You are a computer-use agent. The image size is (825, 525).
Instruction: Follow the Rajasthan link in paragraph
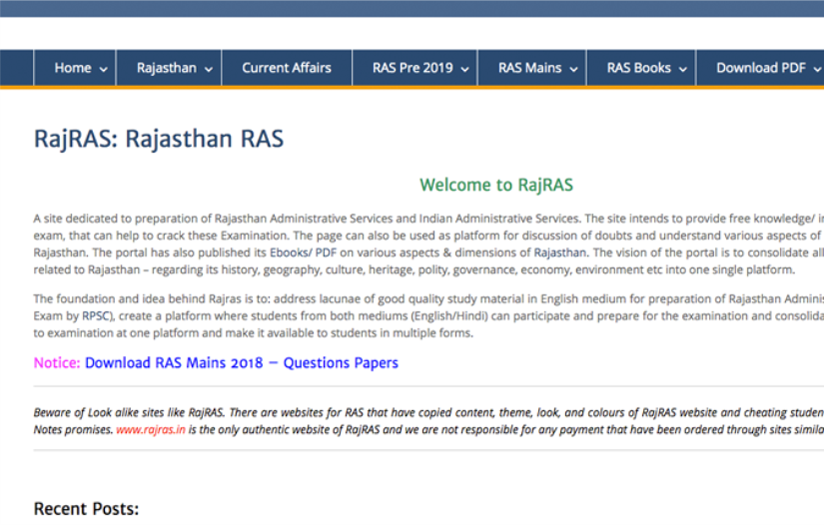[x=560, y=253]
